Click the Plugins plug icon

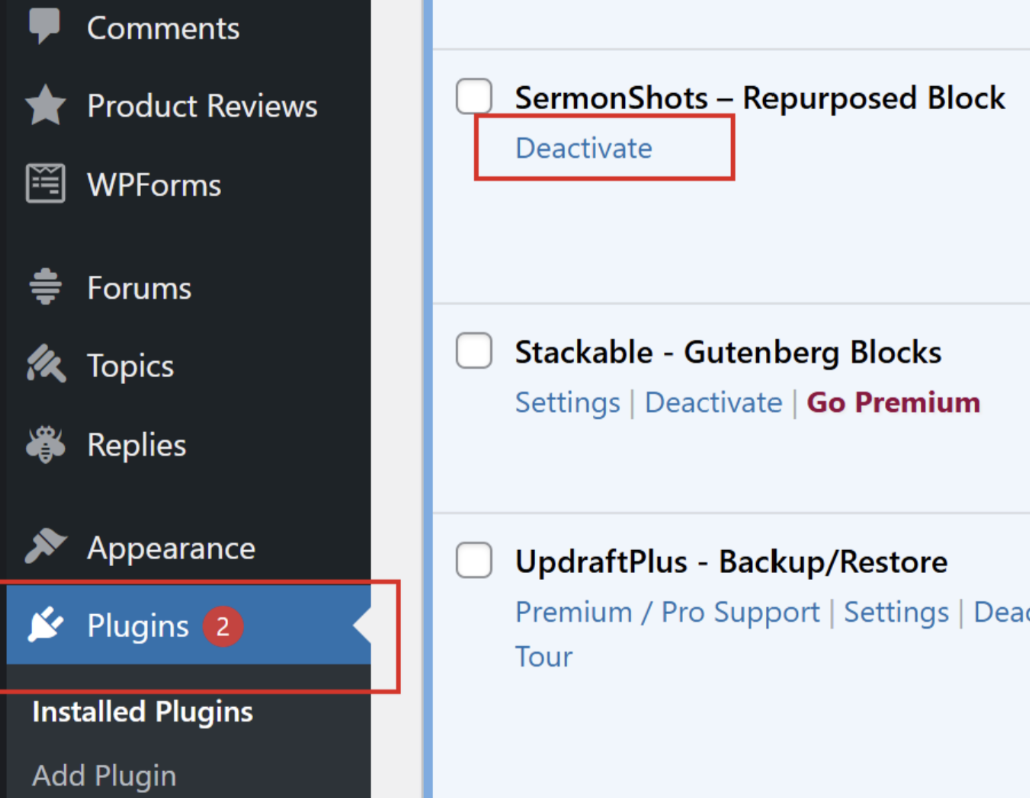click(45, 626)
